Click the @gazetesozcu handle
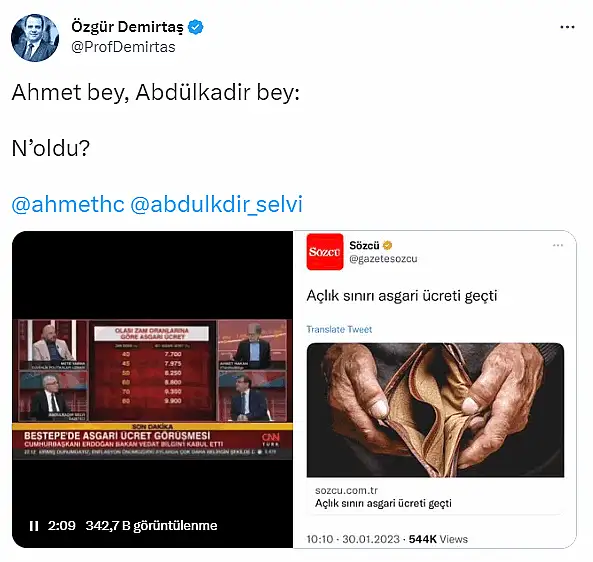593x562 pixels. pyautogui.click(x=383, y=259)
